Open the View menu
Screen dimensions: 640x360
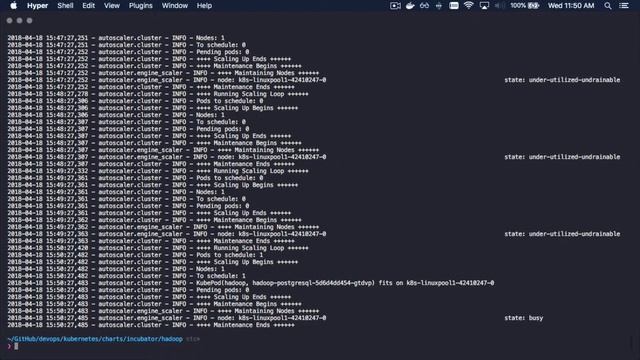111,6
